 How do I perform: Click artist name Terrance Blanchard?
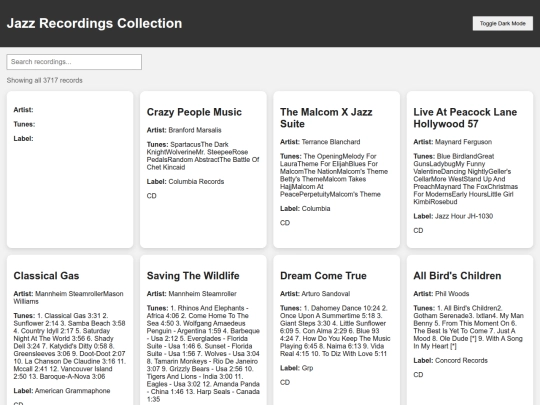(x=331, y=142)
